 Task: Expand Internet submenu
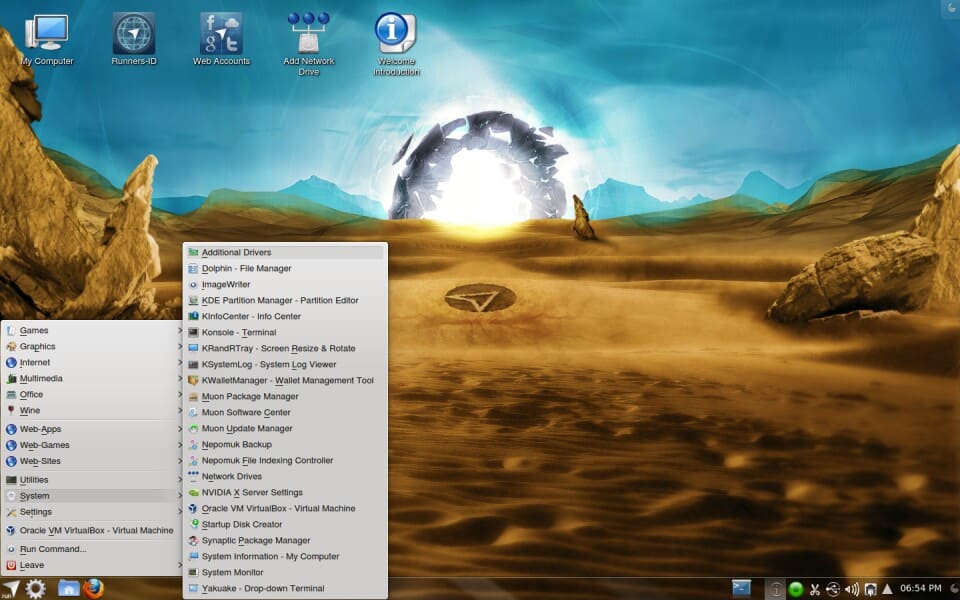tap(94, 362)
